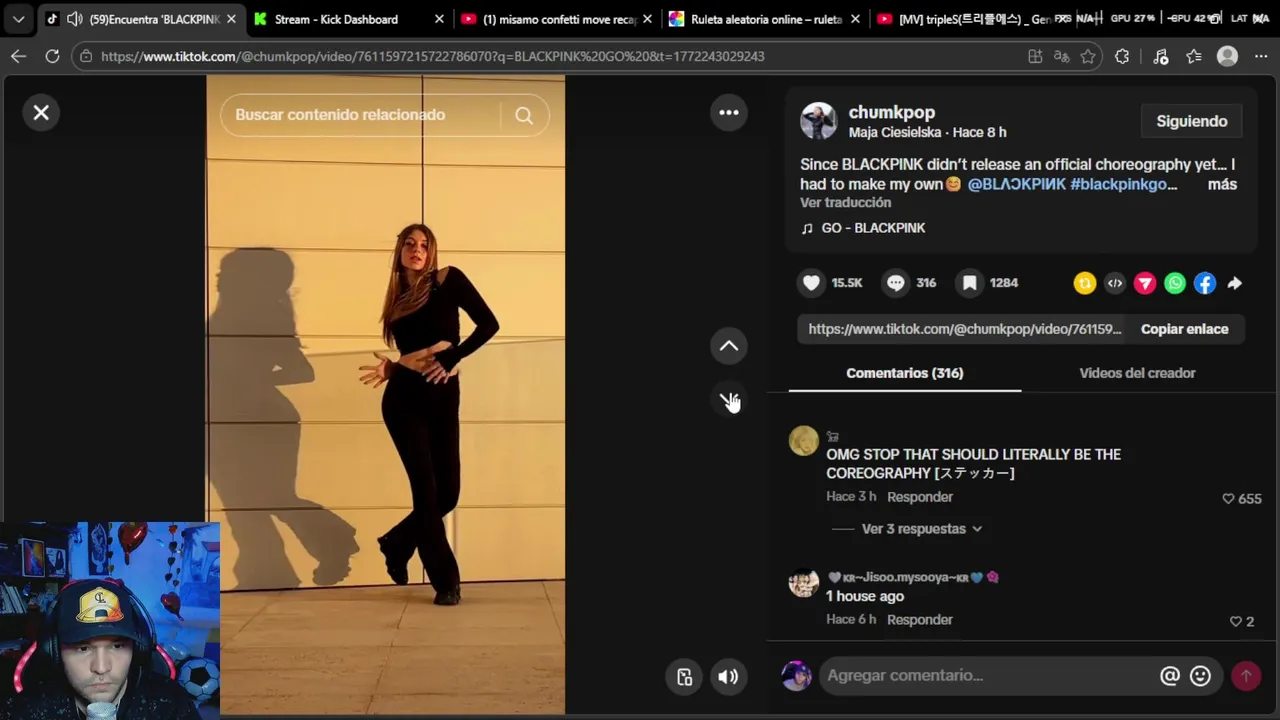Switch to Videos del creador tab

pos(1137,373)
